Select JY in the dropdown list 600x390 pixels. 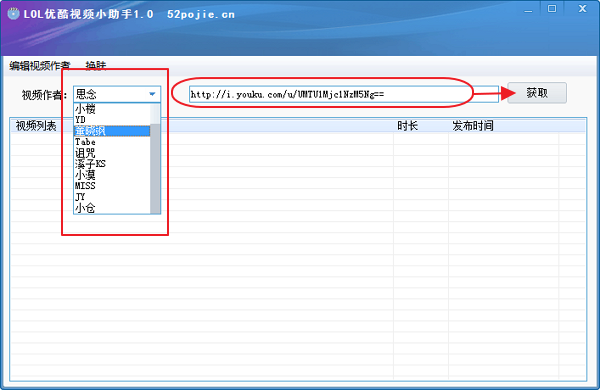pos(112,197)
